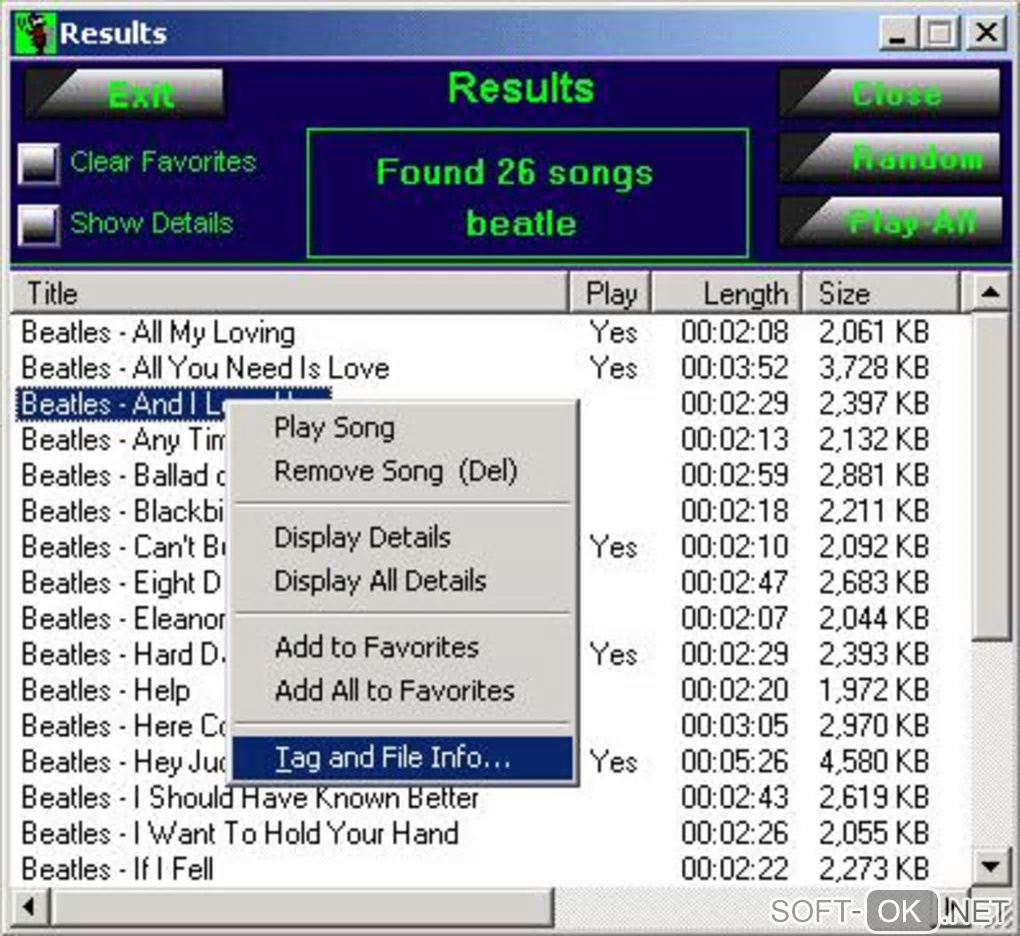Select Beatles - All You Need Is Love
The image size is (1020, 936).
205,368
